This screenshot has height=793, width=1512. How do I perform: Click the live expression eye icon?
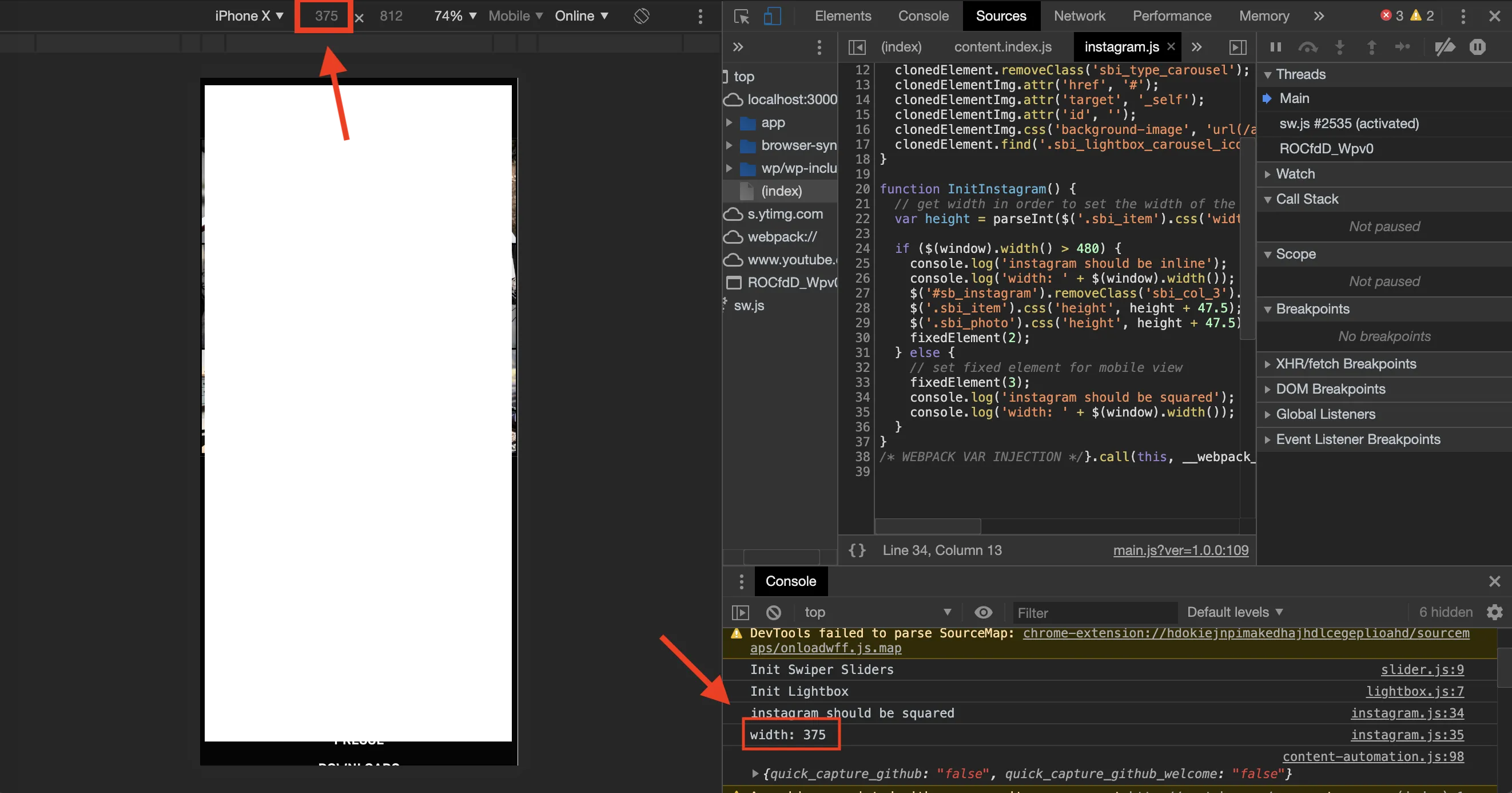[x=983, y=613]
